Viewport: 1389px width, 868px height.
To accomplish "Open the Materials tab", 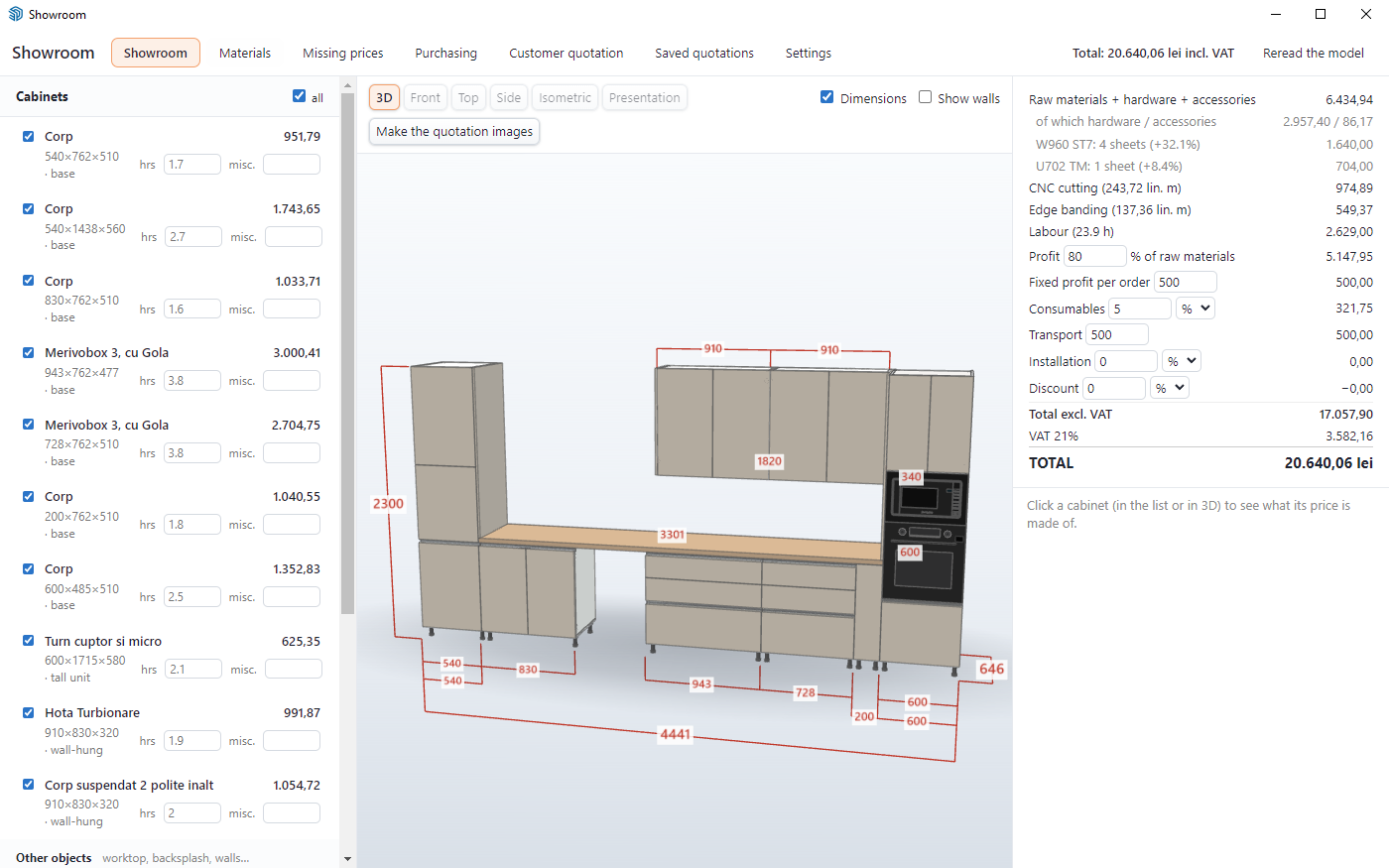I will tap(245, 53).
